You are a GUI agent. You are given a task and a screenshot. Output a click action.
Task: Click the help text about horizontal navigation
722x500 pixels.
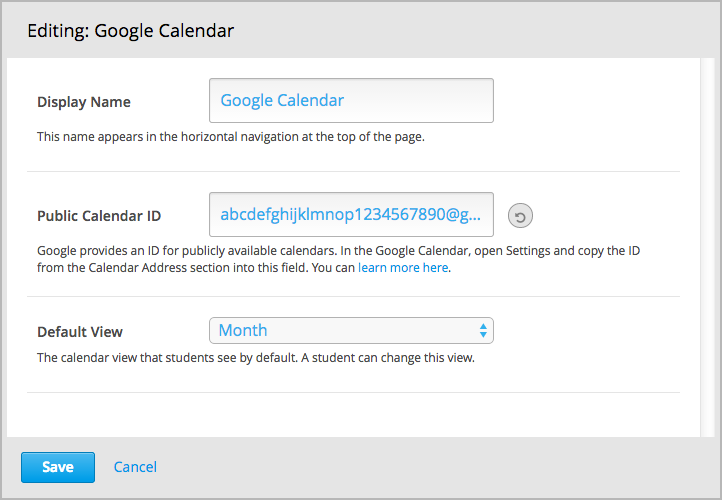coord(231,137)
